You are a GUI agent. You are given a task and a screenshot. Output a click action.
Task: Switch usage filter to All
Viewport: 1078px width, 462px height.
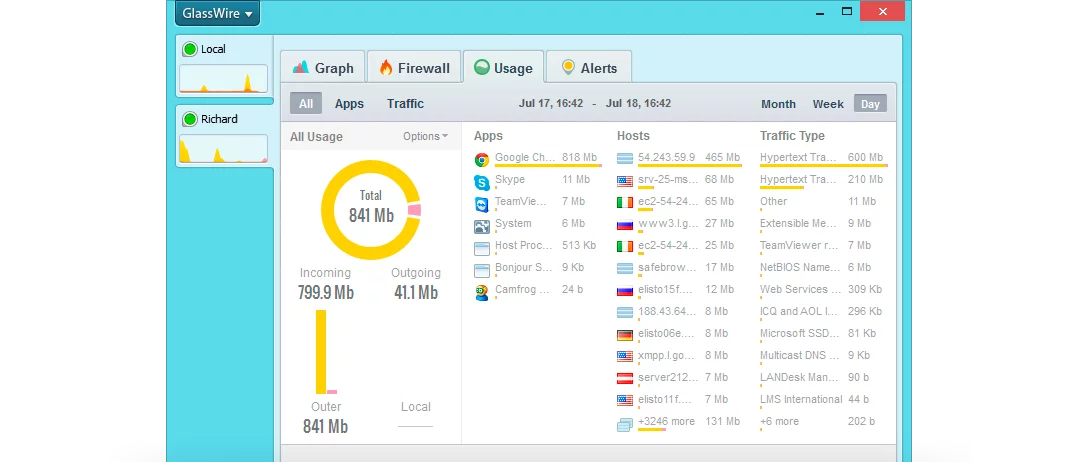(306, 104)
